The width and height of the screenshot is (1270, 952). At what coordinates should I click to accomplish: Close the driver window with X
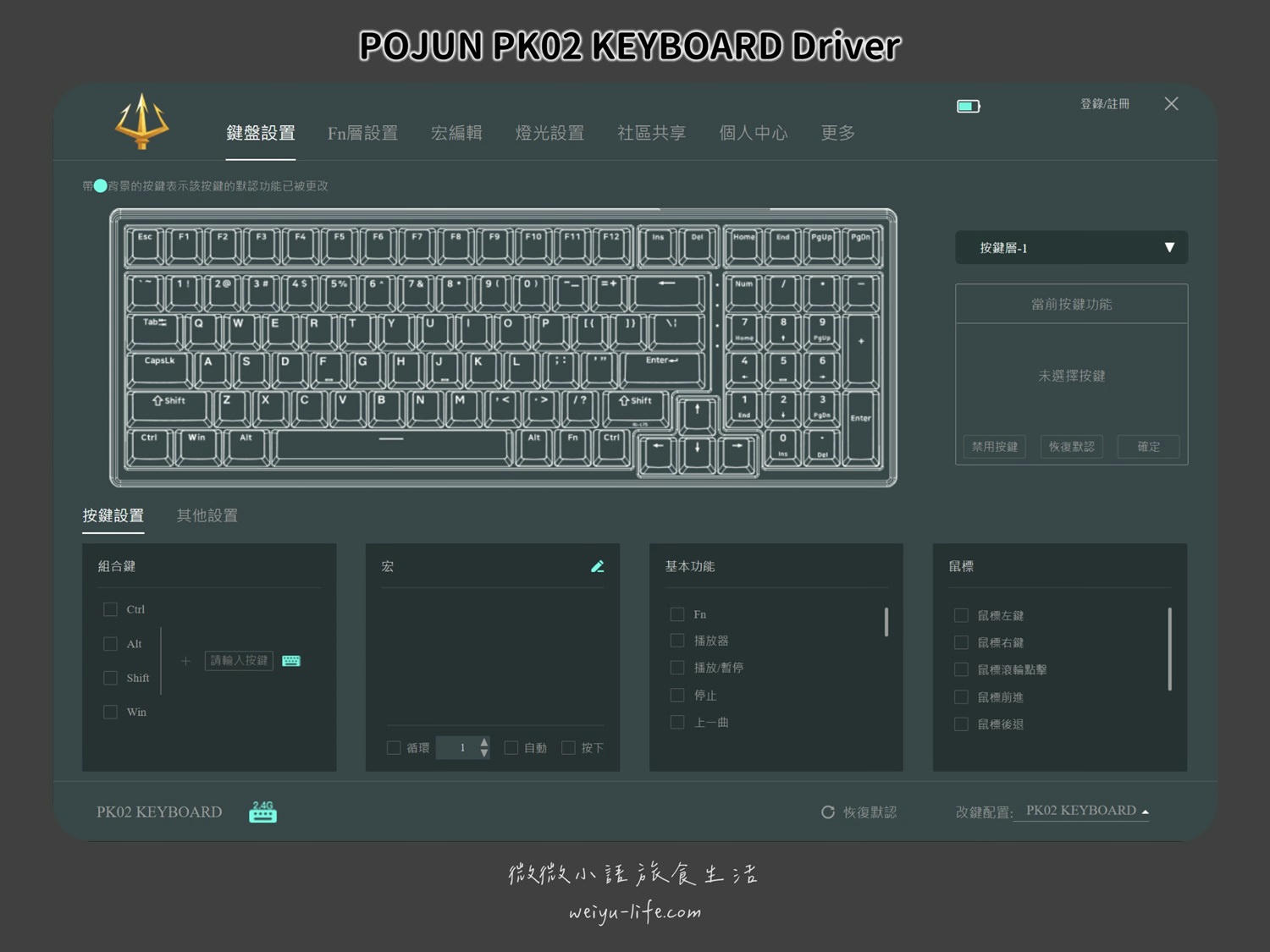click(x=1171, y=103)
